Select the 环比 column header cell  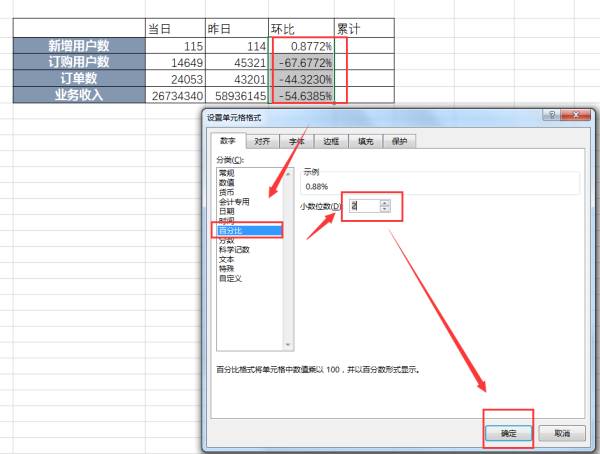302,28
